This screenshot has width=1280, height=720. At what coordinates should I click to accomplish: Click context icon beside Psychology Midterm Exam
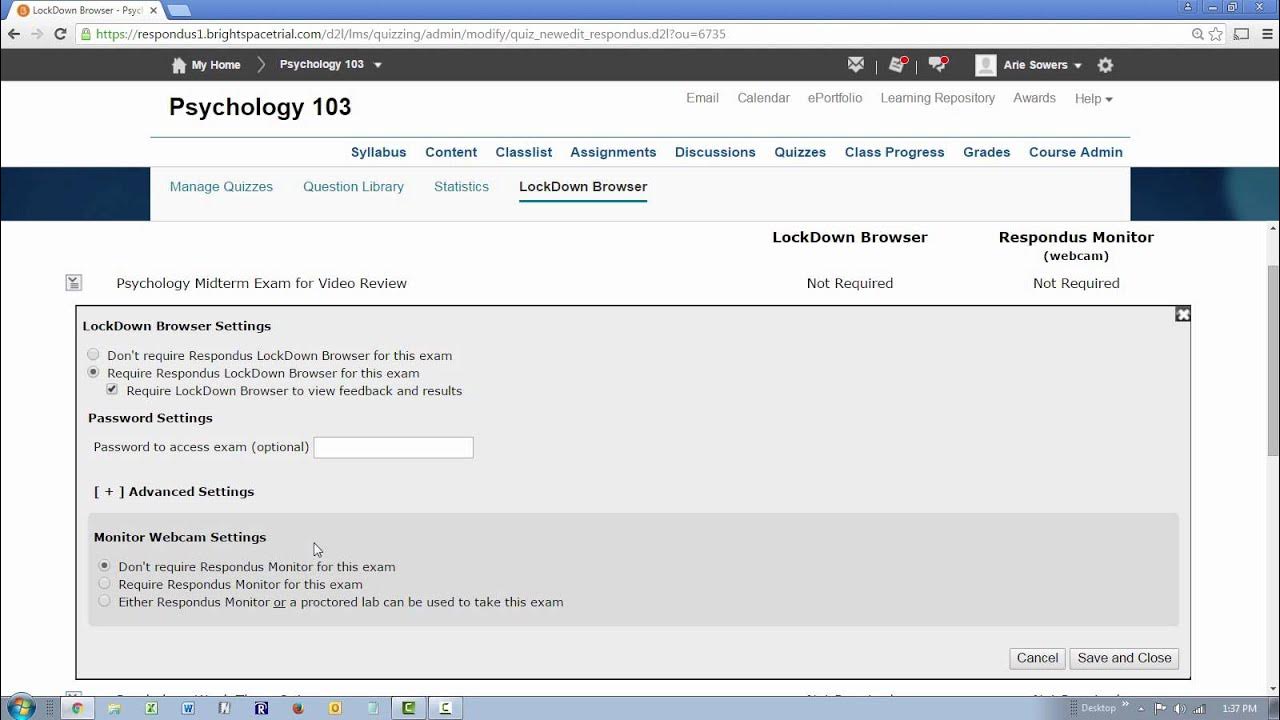73,283
